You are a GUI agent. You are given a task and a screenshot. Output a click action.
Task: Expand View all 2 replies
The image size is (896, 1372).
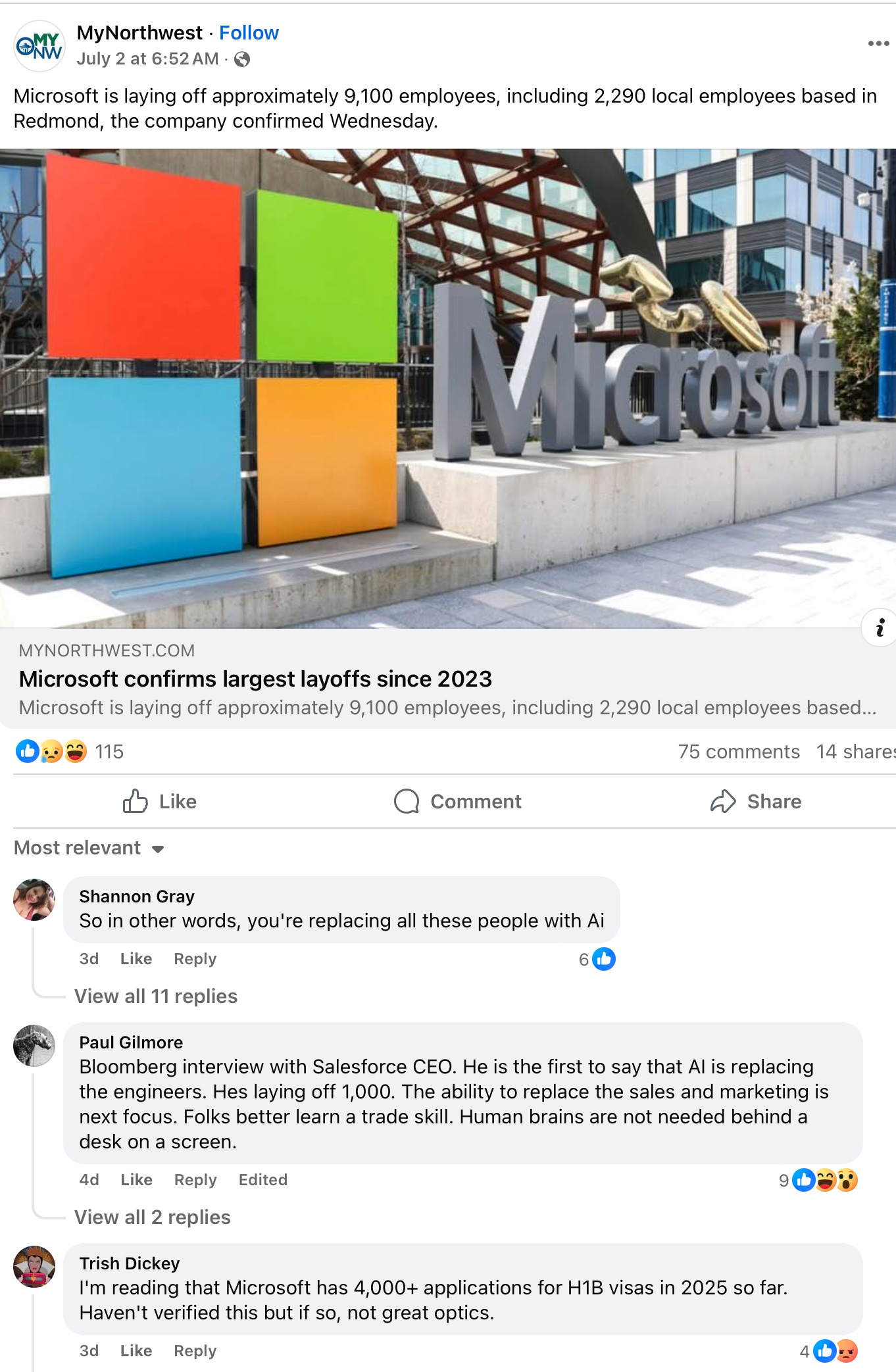click(153, 1217)
